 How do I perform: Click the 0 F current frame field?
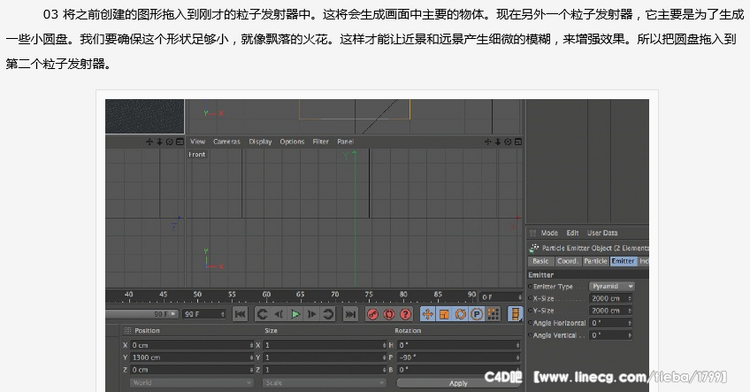(x=500, y=297)
